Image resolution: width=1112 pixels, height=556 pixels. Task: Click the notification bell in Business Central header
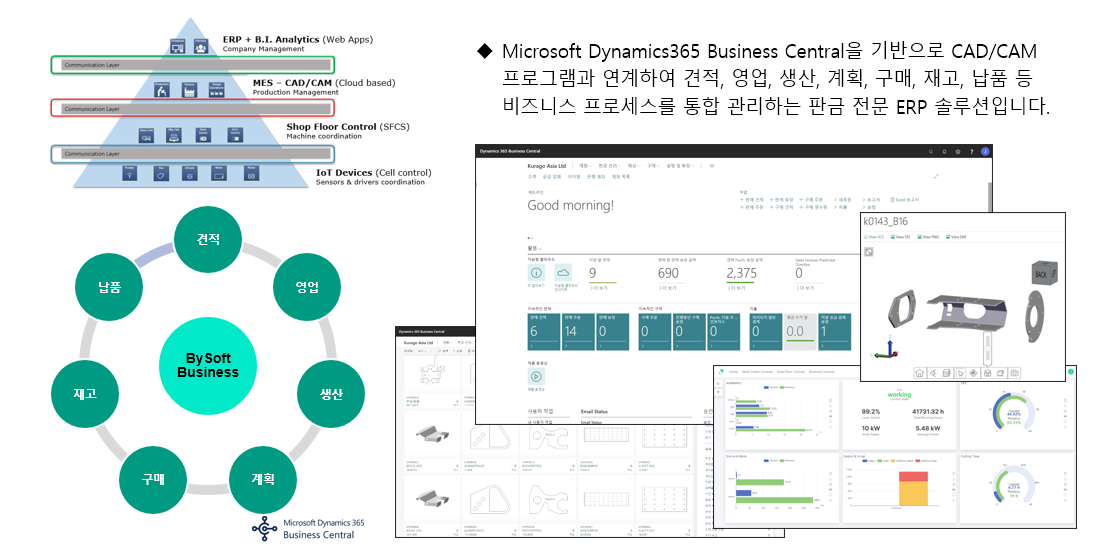pyautogui.click(x=945, y=151)
